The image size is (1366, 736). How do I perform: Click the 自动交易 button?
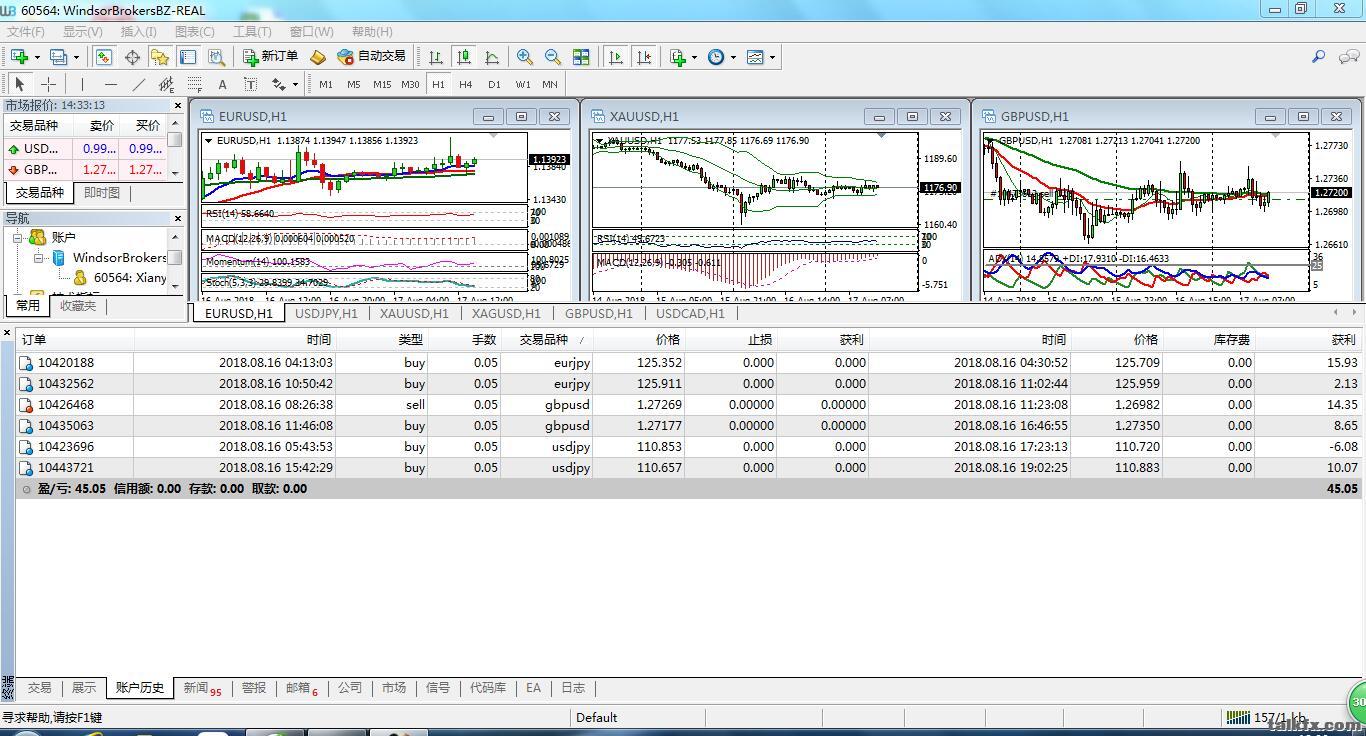pos(371,57)
